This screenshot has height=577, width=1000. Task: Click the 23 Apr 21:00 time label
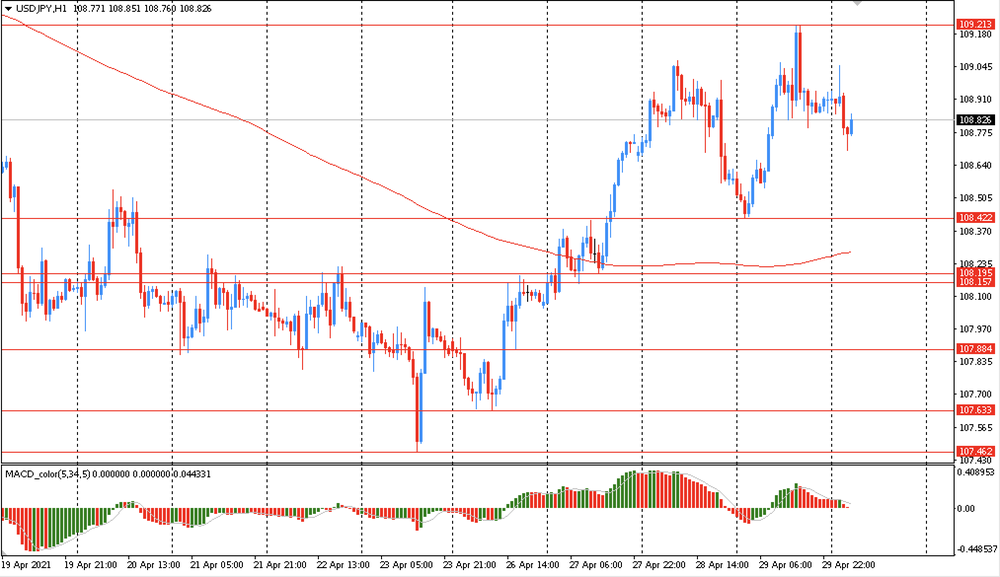[469, 565]
